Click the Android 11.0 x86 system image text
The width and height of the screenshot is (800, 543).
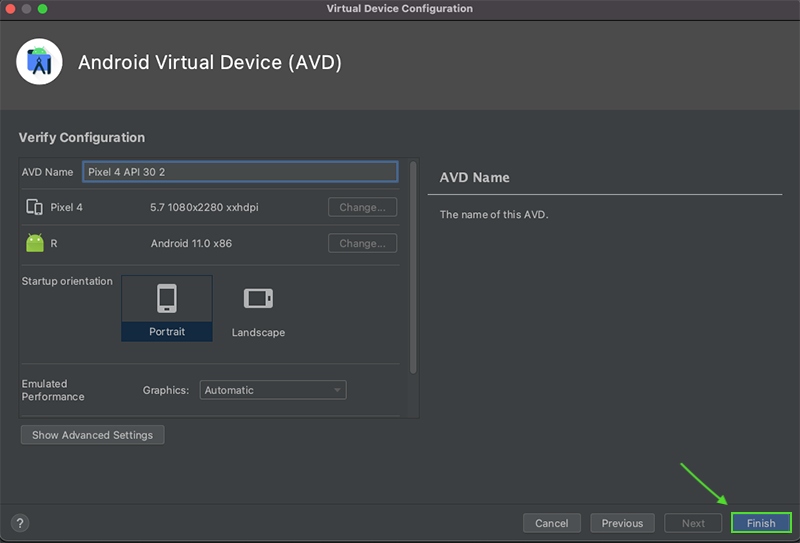191,243
